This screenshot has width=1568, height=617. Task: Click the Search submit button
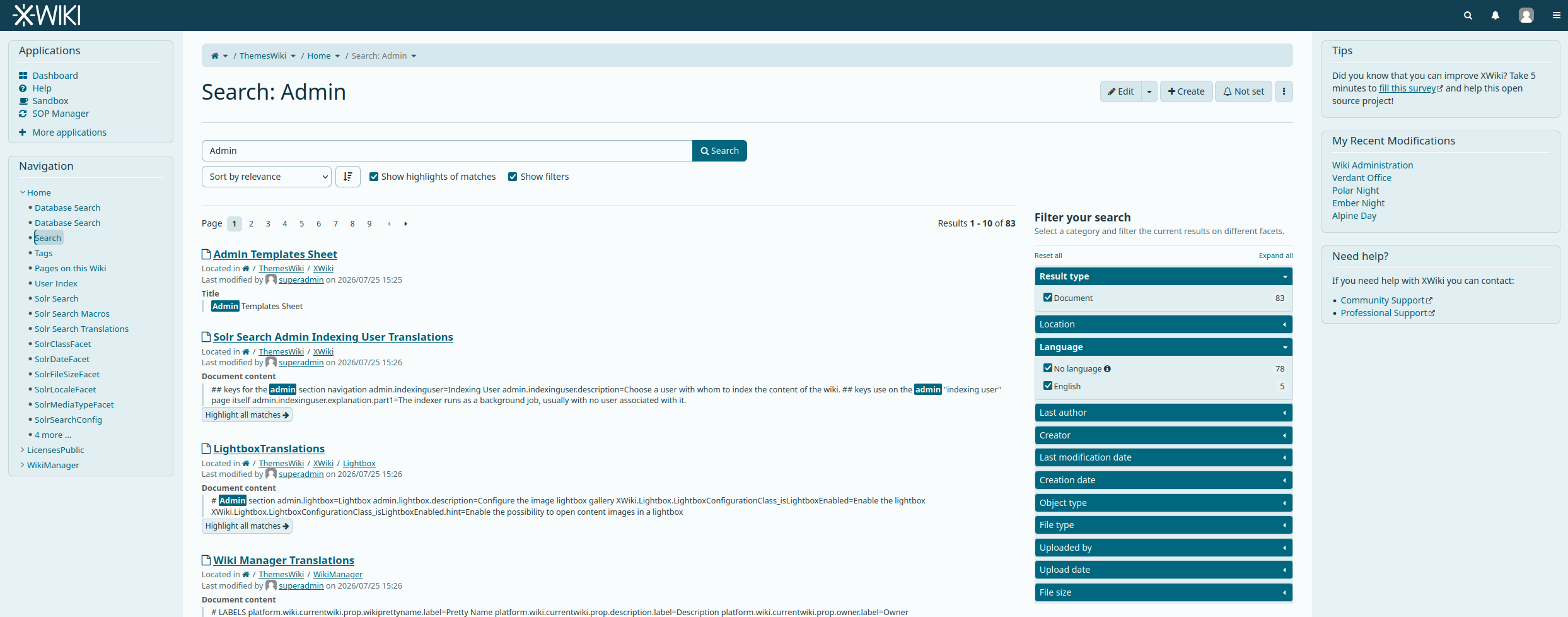coord(719,151)
